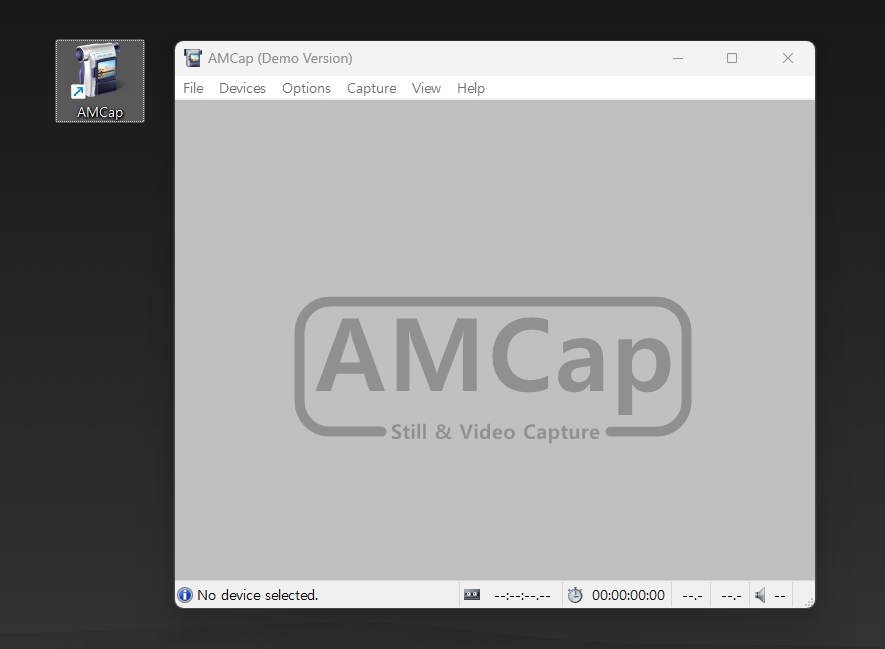This screenshot has width=885, height=649.
Task: Open the Devices menu
Action: [242, 88]
